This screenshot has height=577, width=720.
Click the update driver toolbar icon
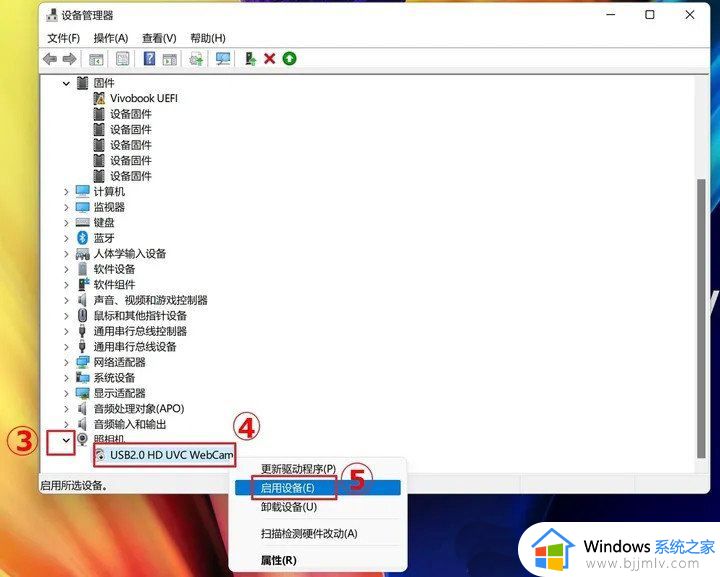[250, 59]
